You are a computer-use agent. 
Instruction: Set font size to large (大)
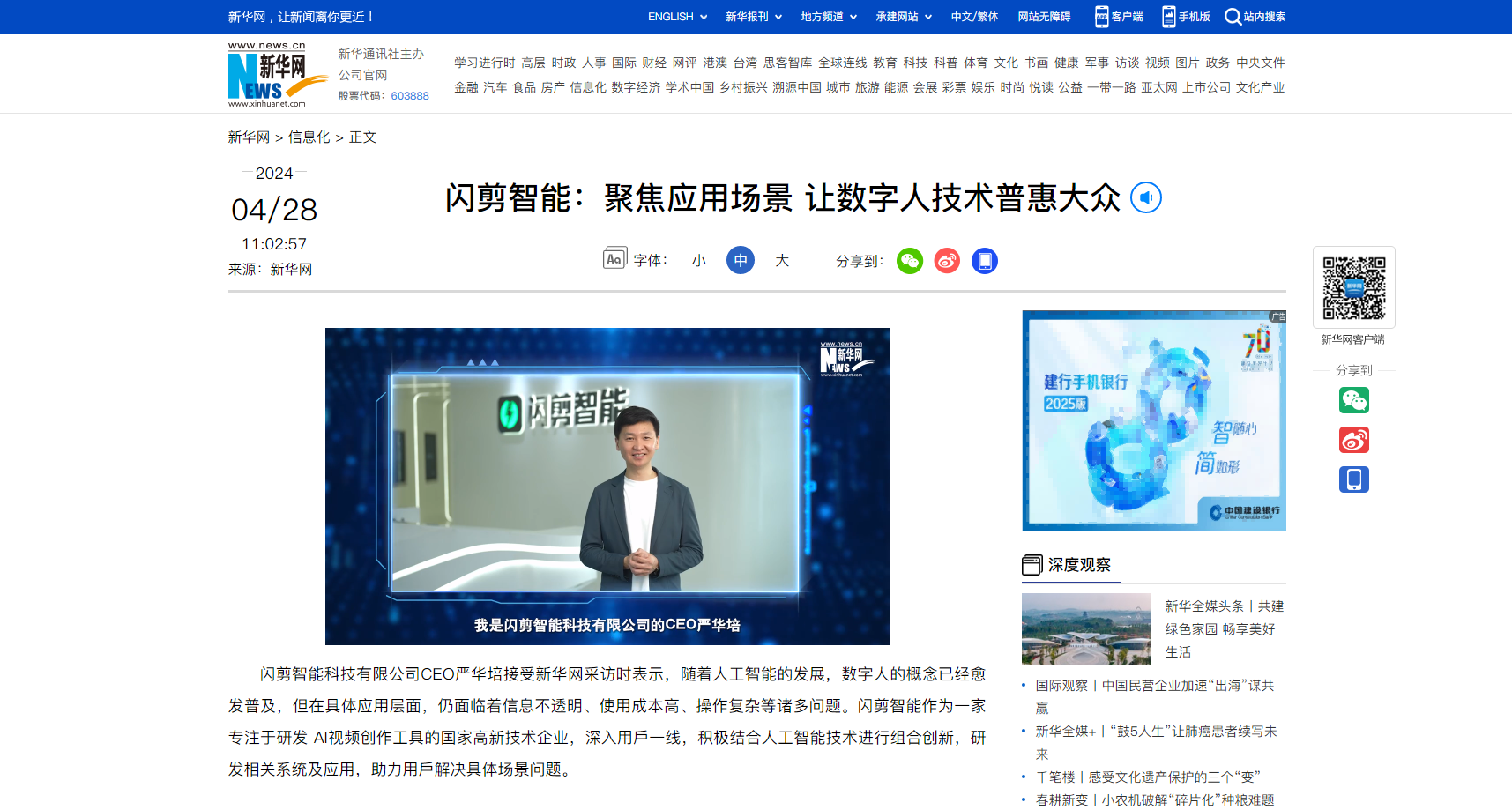782,261
